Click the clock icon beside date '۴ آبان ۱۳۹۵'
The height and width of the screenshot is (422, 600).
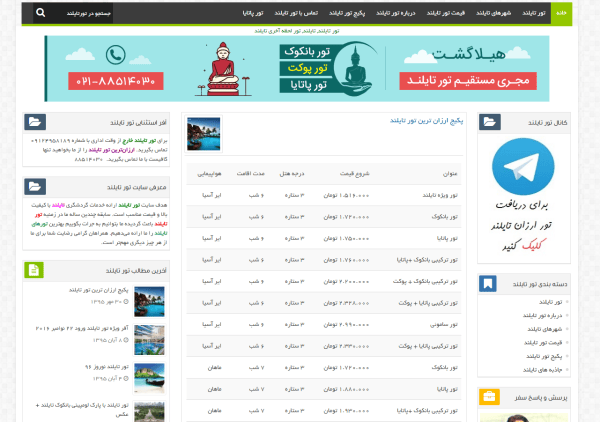coord(126,378)
